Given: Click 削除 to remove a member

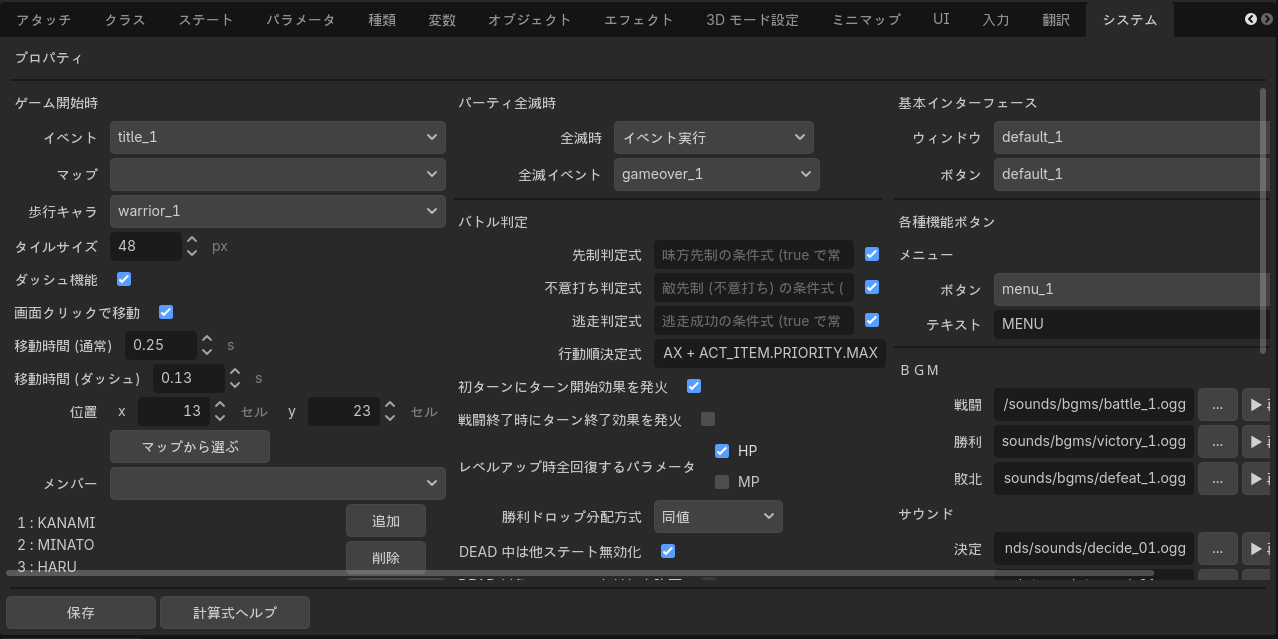Looking at the screenshot, I should click(x=386, y=558).
